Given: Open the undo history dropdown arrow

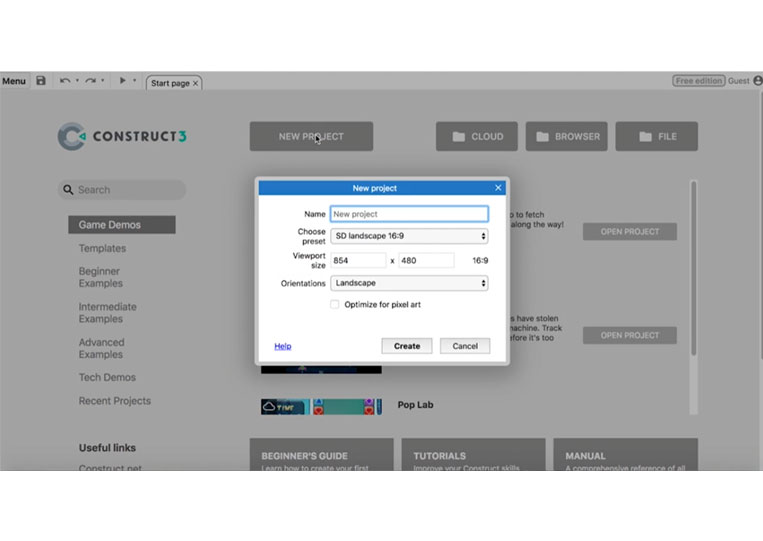Looking at the screenshot, I should (77, 81).
